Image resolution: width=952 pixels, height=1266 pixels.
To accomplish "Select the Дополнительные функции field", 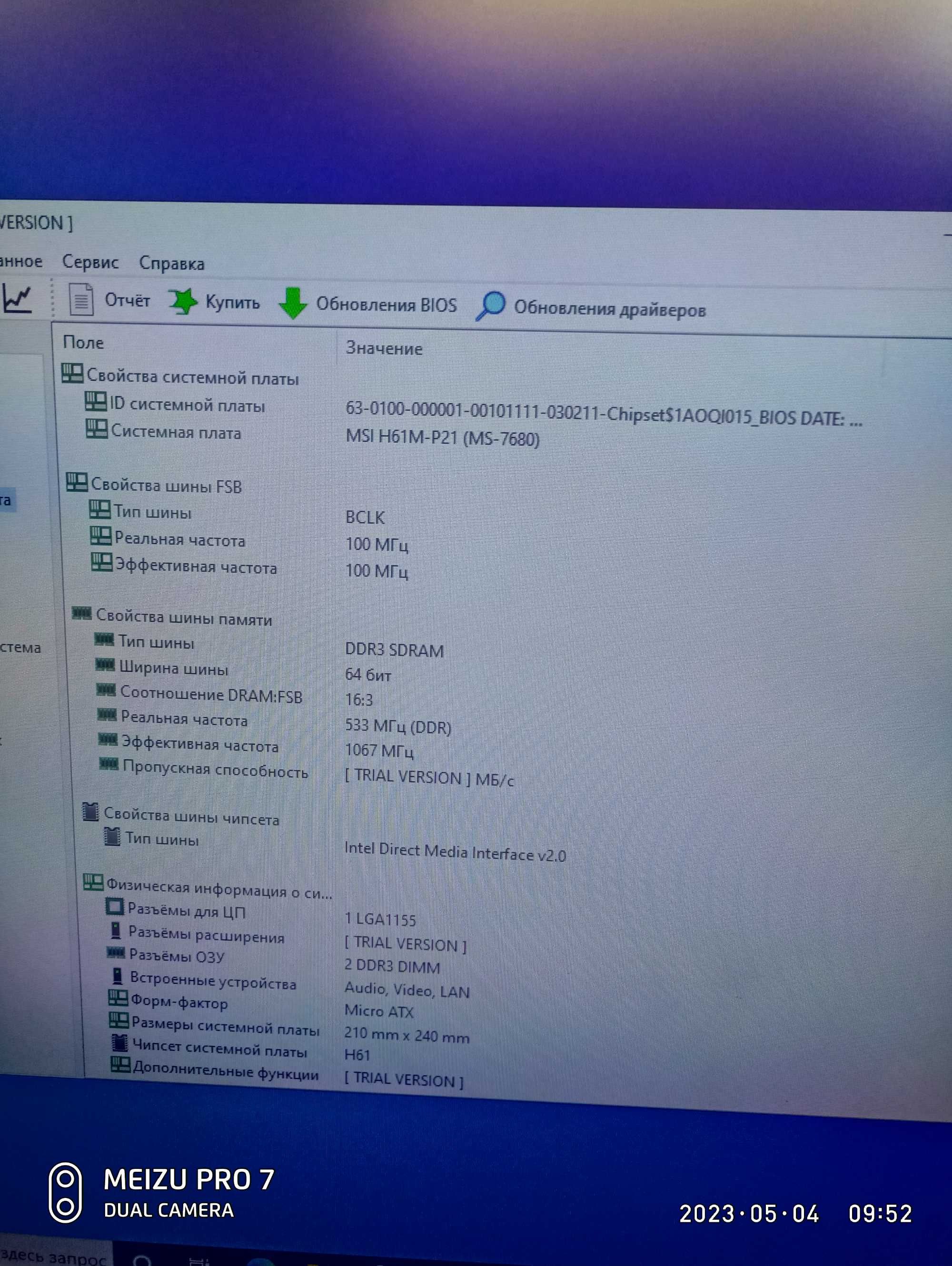I will point(226,1070).
